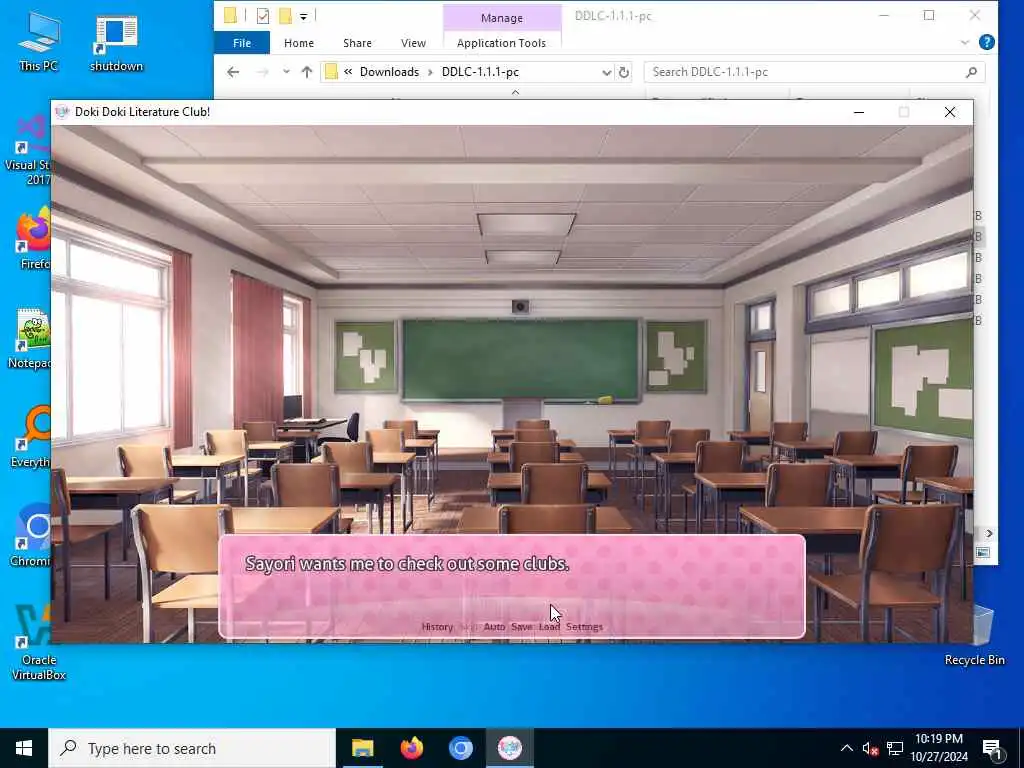Screen dimensions: 1024x768
Task: Click DDLC-1.1.1-pc in the address breadcrumb
Action: coord(480,72)
